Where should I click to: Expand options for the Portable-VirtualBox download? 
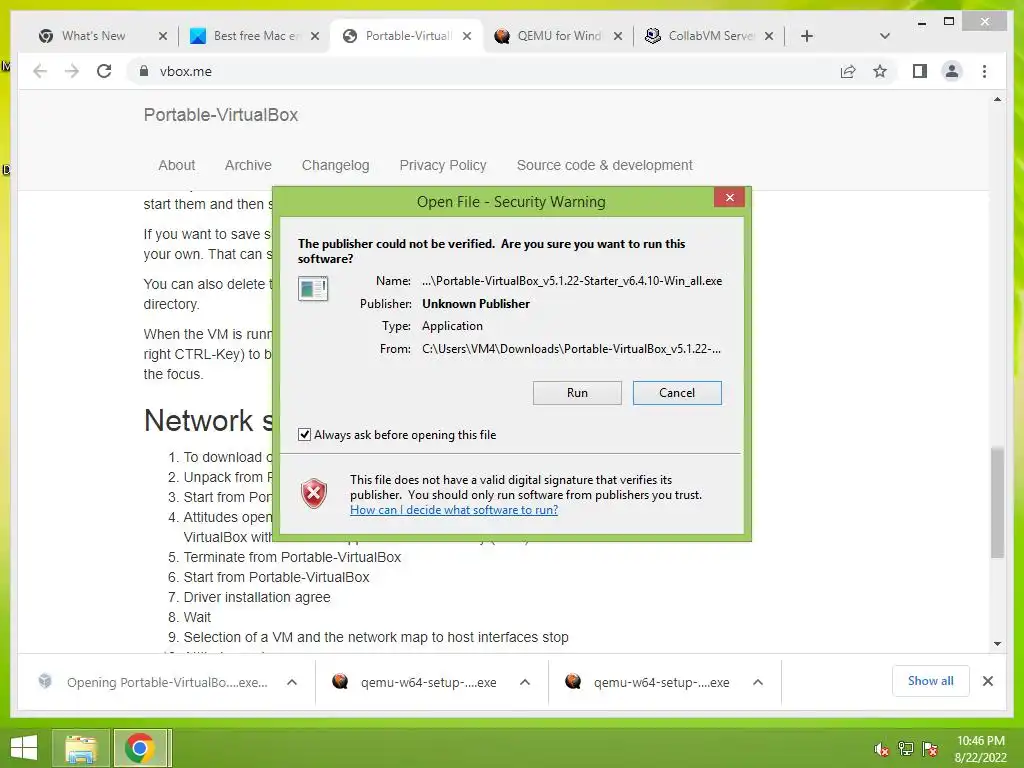coord(292,682)
